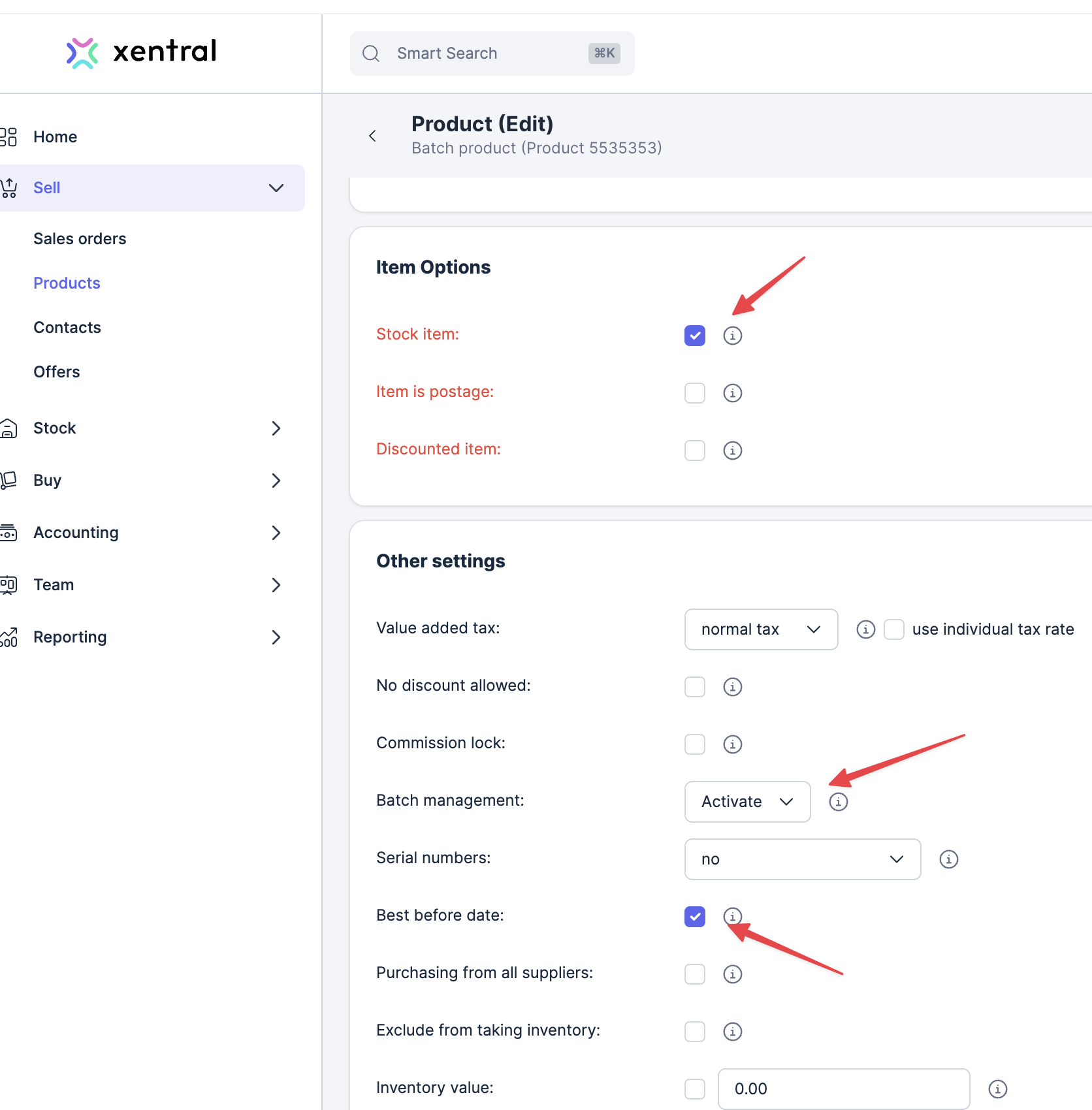Click the Team icon in sidebar
The image size is (1092, 1110).
click(8, 585)
